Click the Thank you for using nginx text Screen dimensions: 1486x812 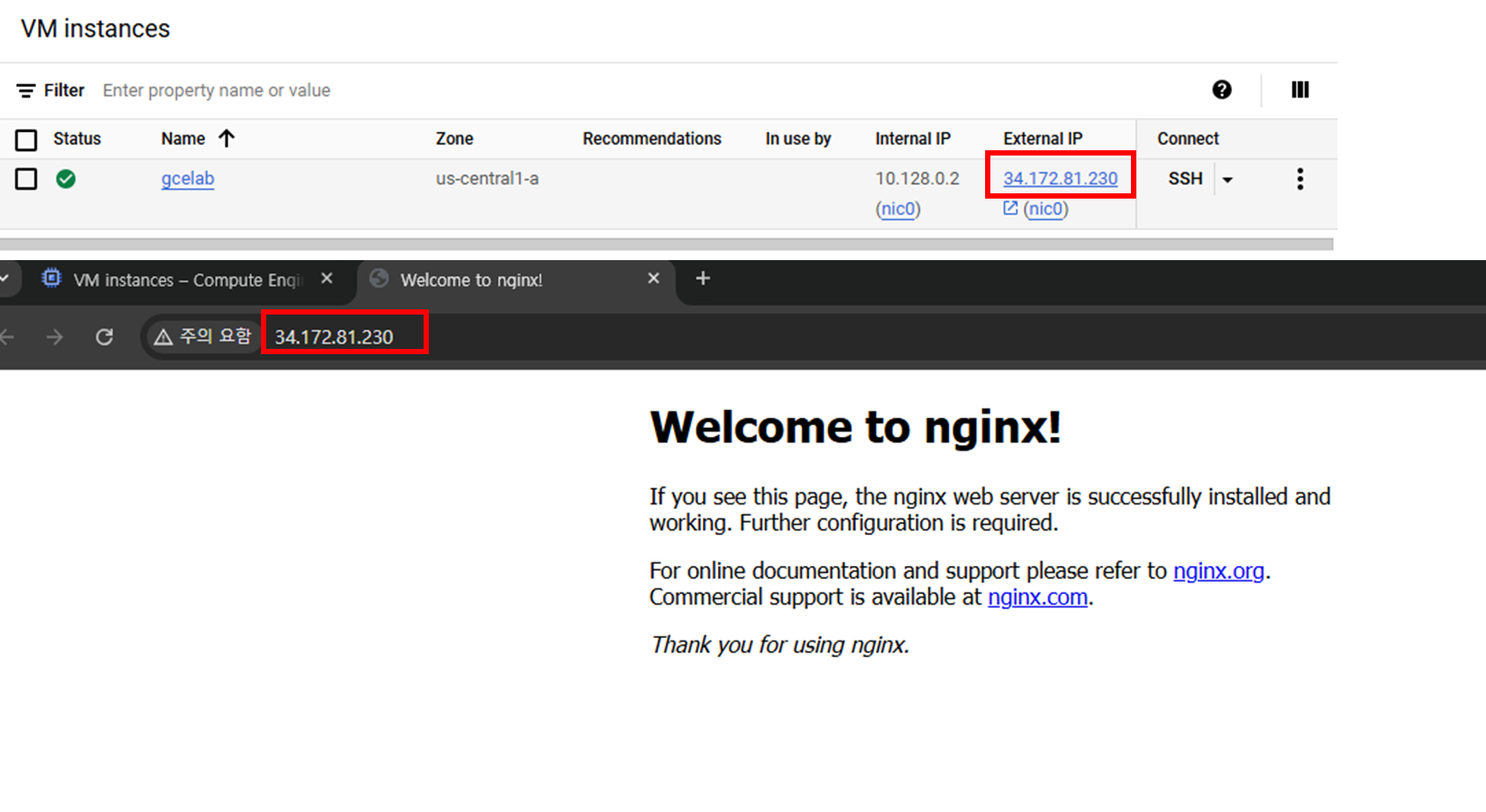(x=779, y=645)
